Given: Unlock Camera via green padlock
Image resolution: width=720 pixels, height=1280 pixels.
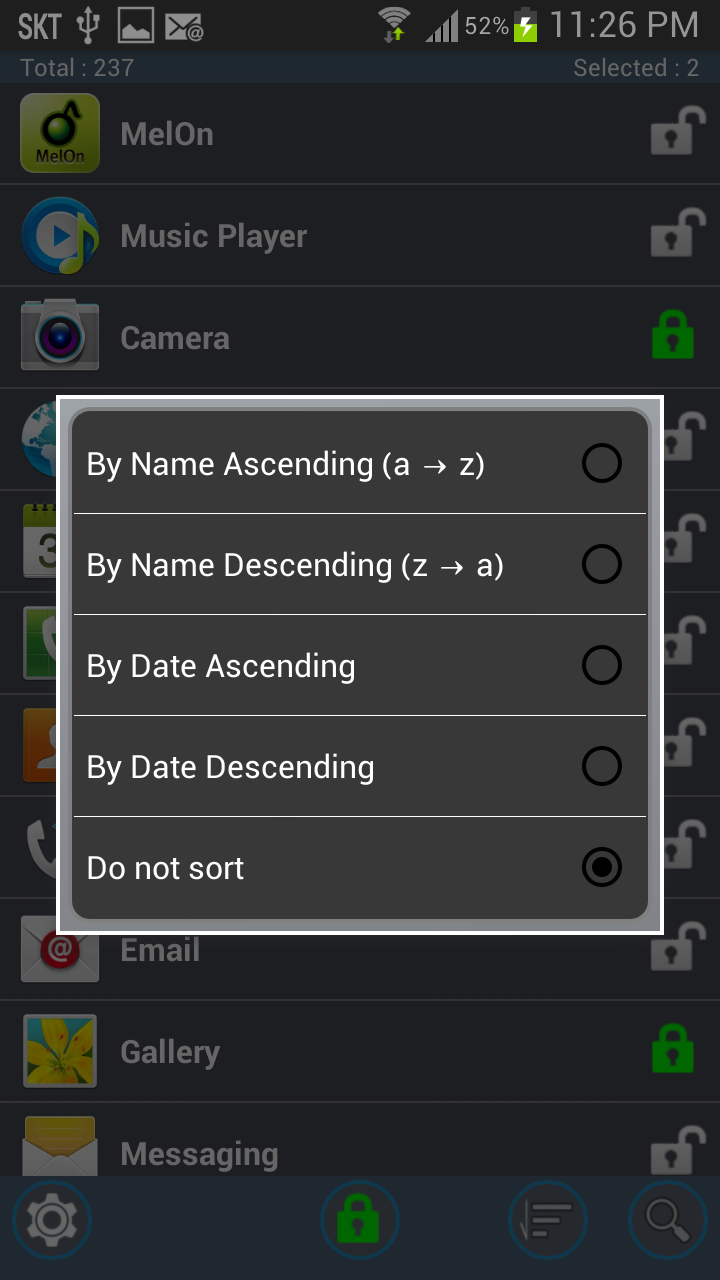Looking at the screenshot, I should tap(672, 335).
